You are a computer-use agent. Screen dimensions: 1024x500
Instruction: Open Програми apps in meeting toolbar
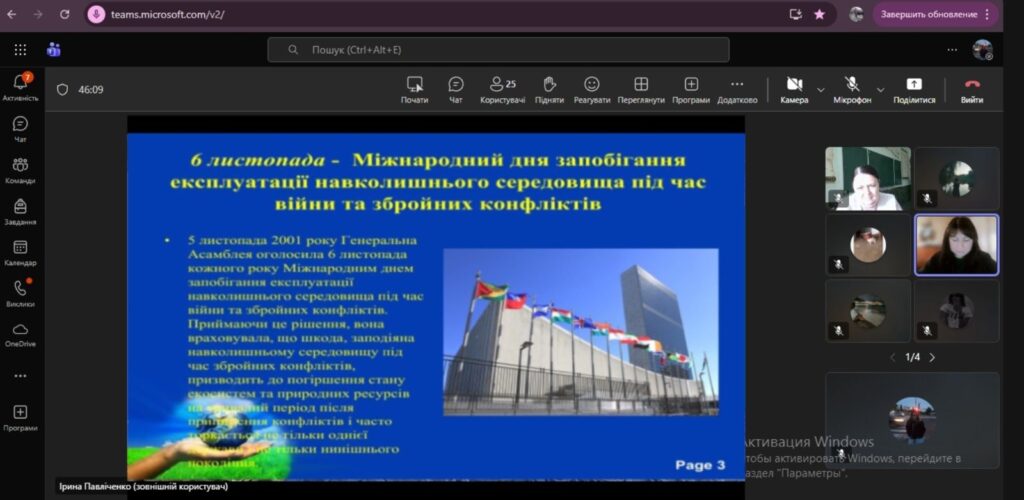(691, 88)
